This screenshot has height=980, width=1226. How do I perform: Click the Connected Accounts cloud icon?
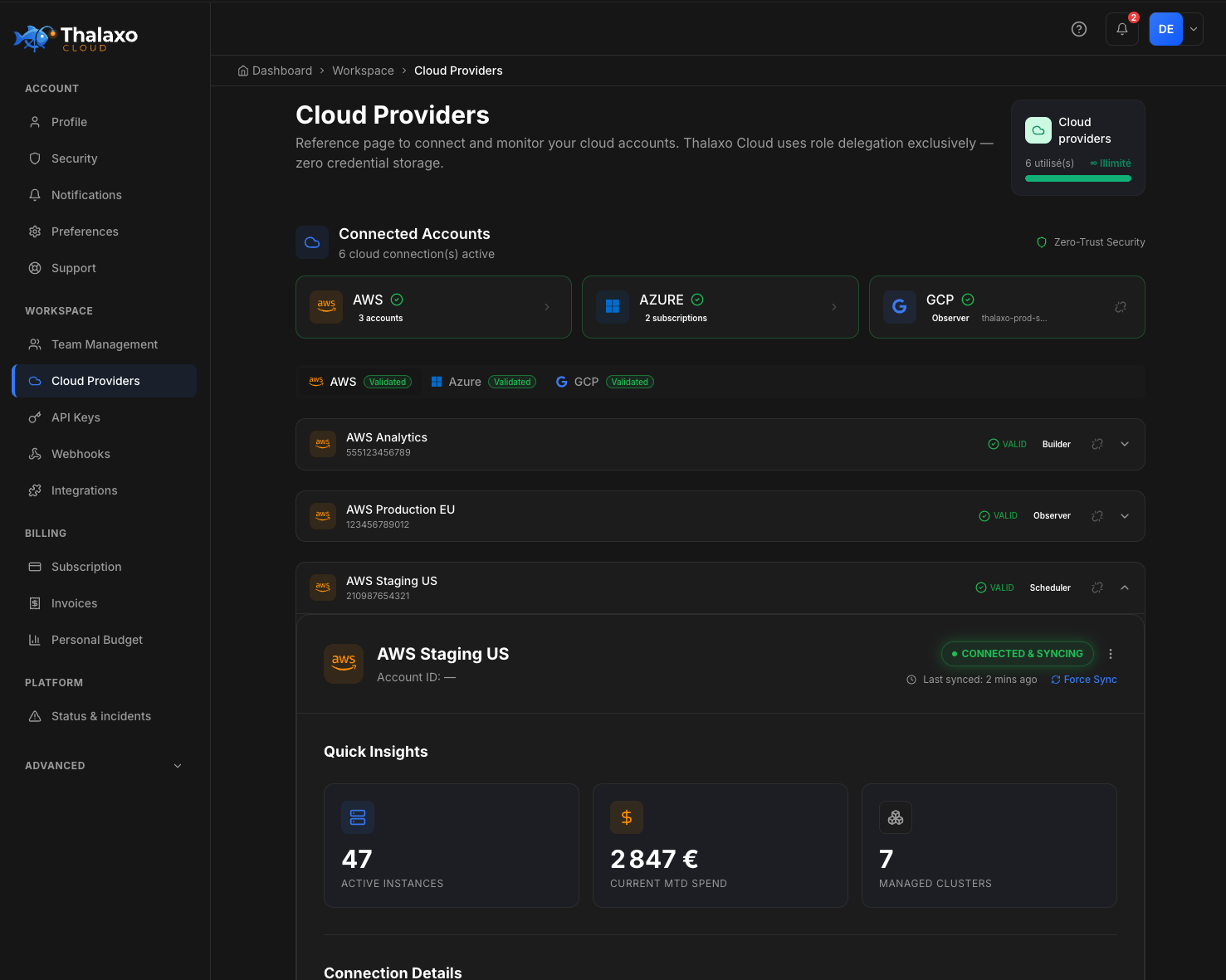(312, 242)
